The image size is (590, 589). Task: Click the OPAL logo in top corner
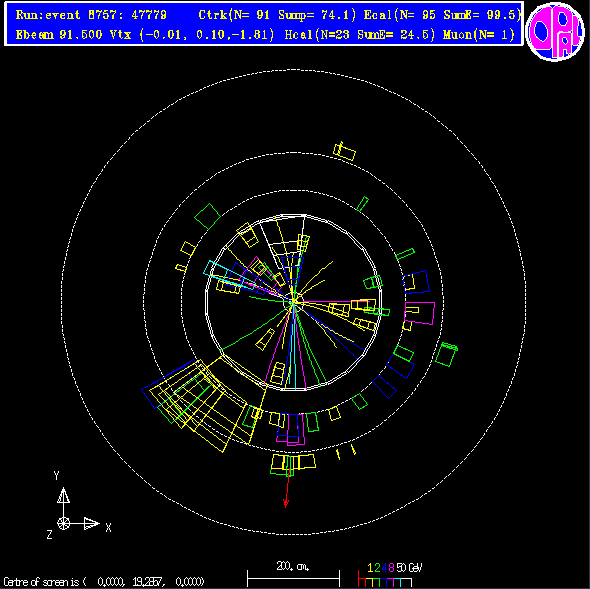[555, 31]
